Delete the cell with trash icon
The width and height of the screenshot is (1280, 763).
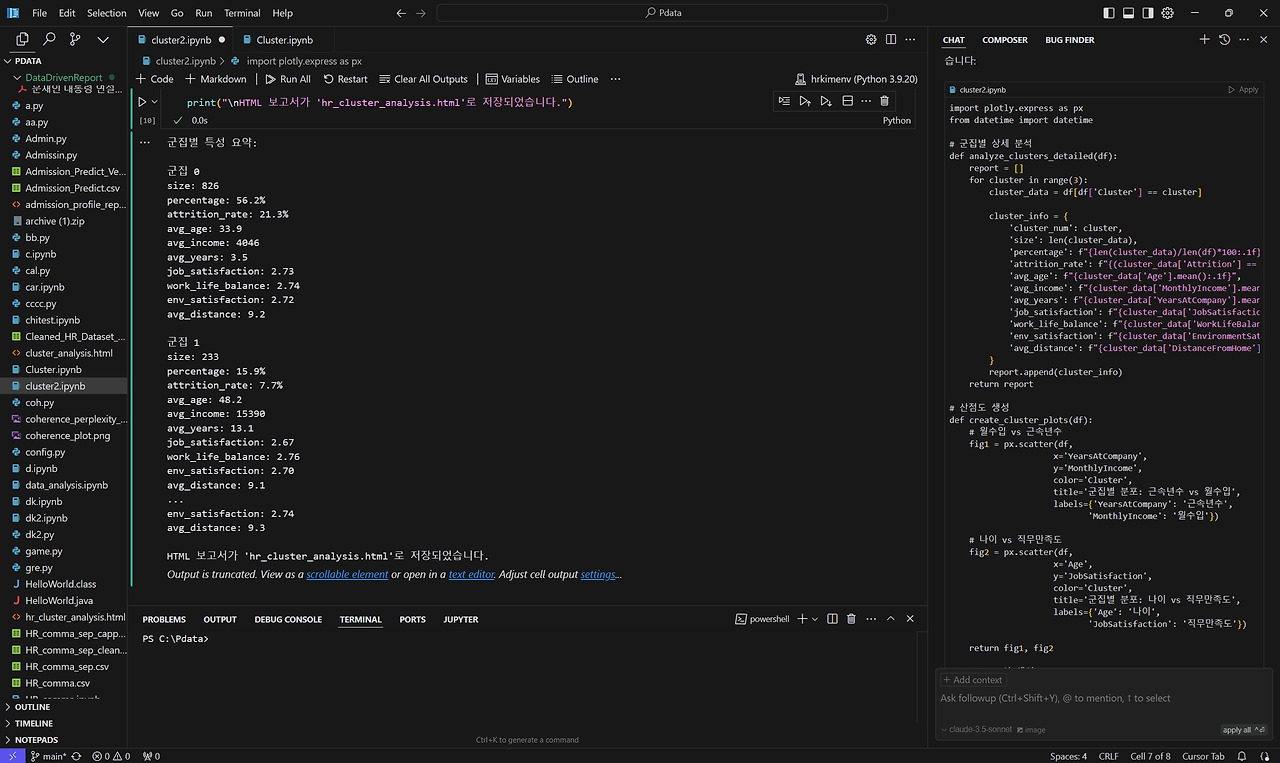(884, 101)
